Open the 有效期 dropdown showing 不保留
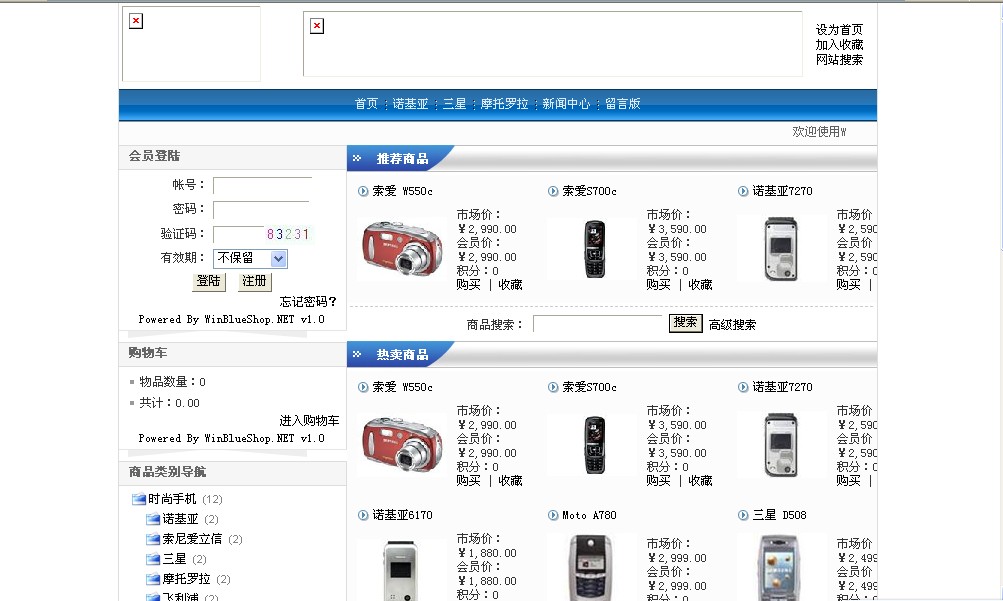The image size is (1003, 601). [x=250, y=258]
